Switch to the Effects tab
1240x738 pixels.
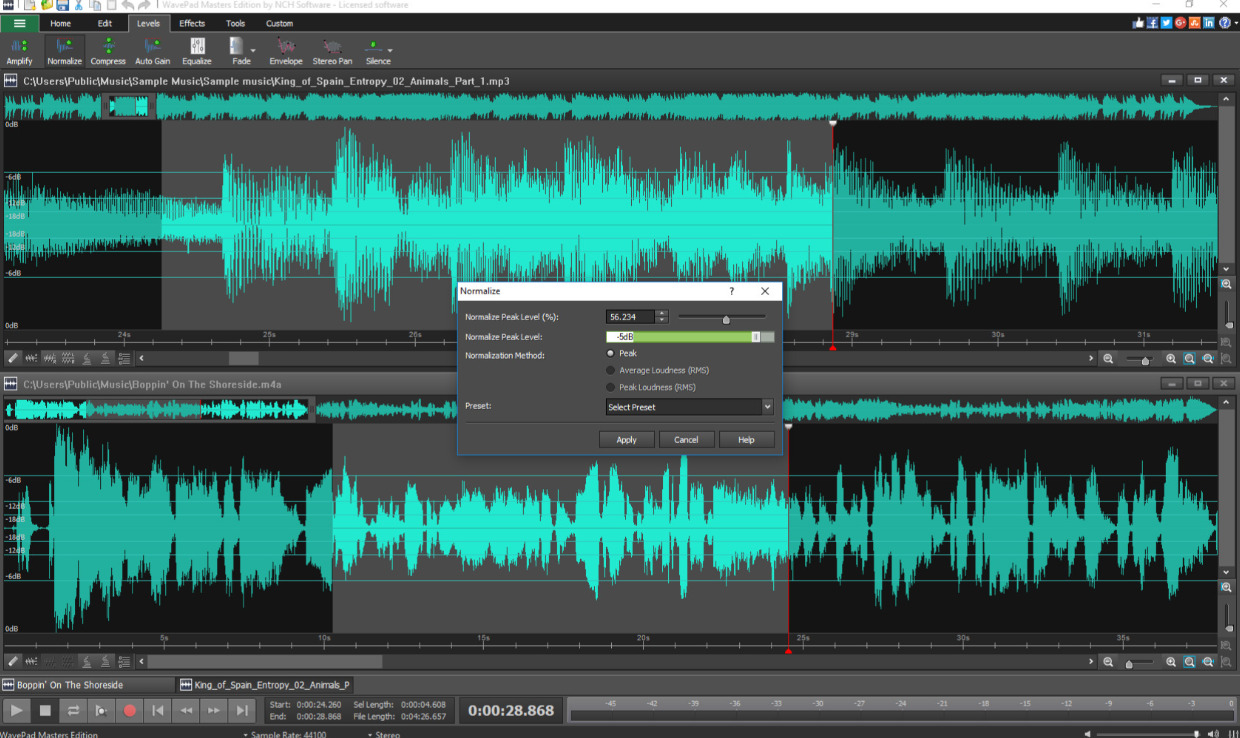(192, 23)
